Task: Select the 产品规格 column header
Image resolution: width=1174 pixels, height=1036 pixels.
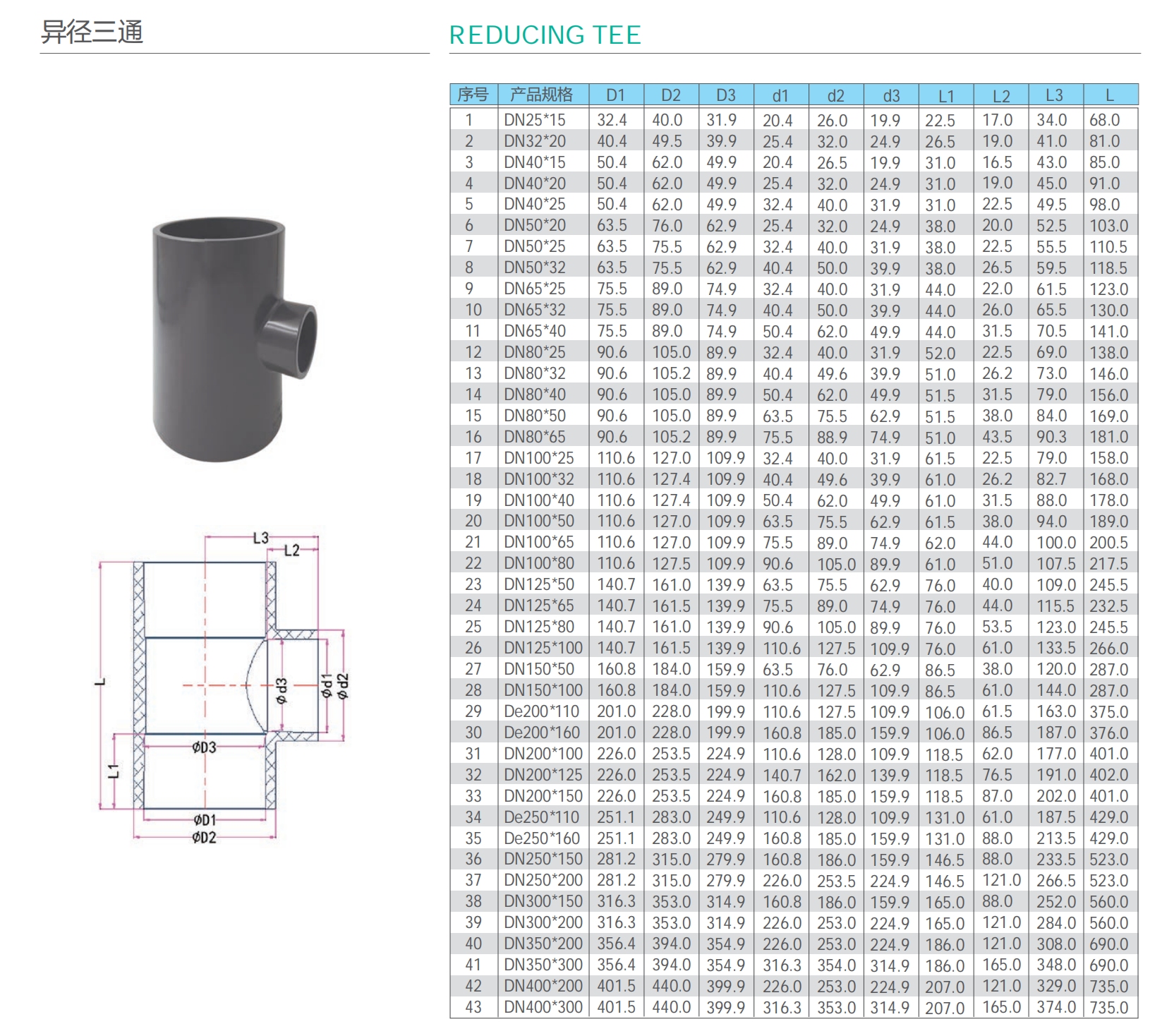Action: (x=542, y=95)
